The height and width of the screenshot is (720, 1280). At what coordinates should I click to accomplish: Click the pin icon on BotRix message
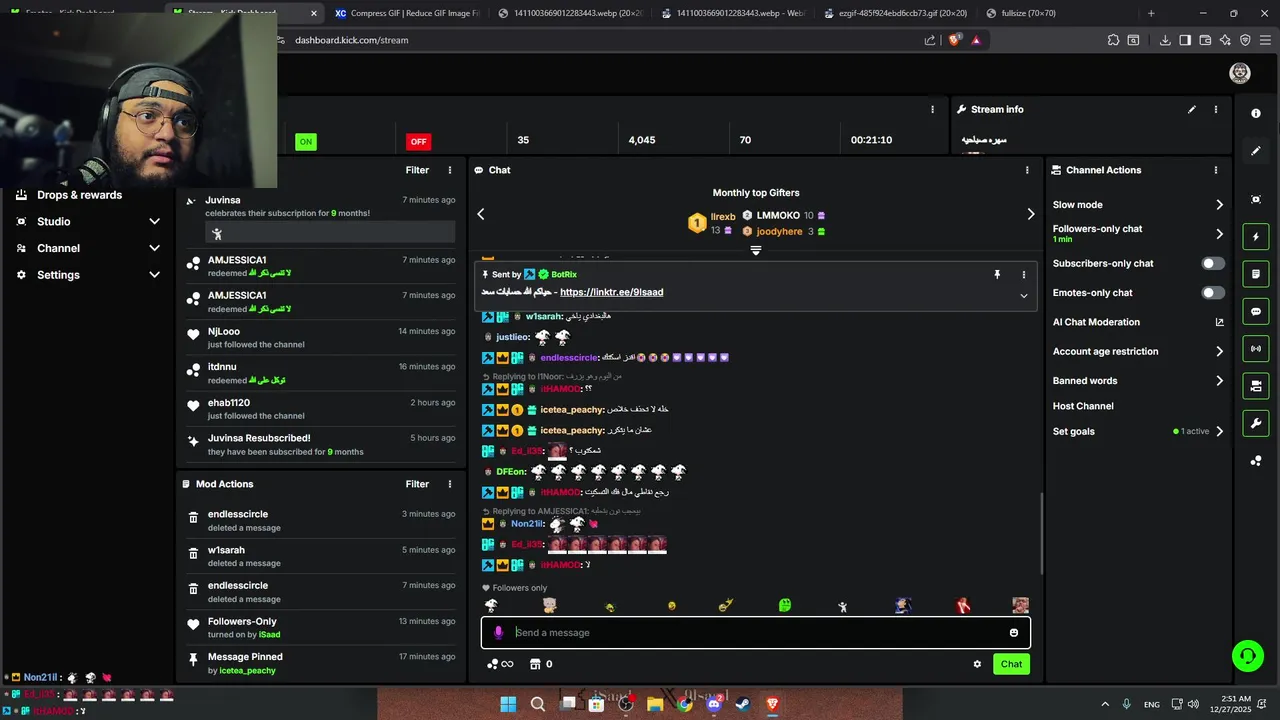point(997,274)
